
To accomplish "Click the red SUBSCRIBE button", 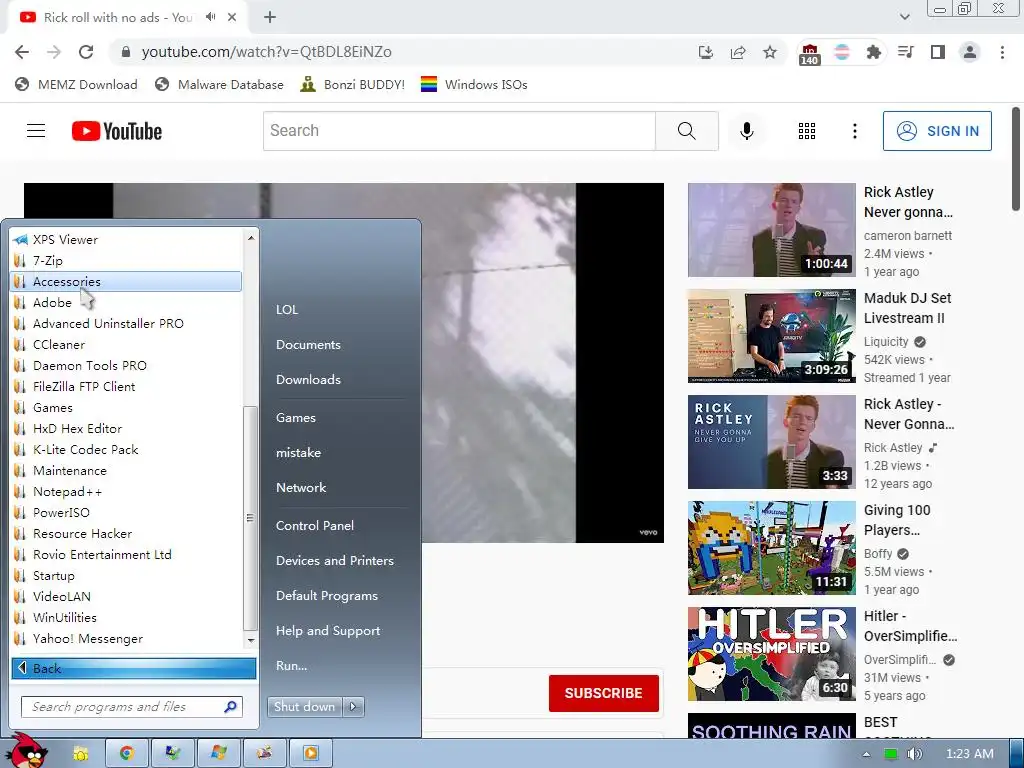I will pos(603,693).
